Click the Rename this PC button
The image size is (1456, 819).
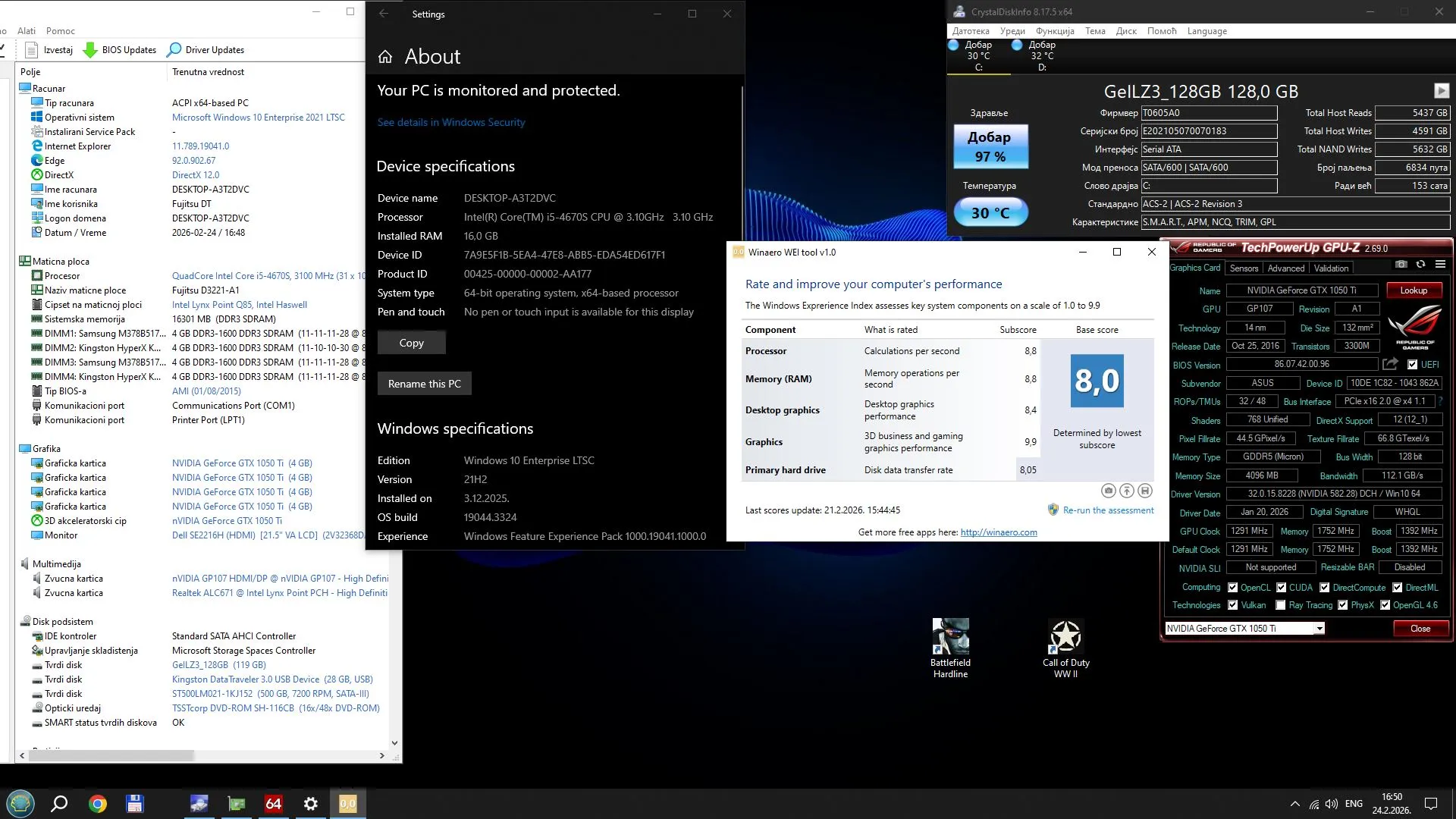click(424, 384)
